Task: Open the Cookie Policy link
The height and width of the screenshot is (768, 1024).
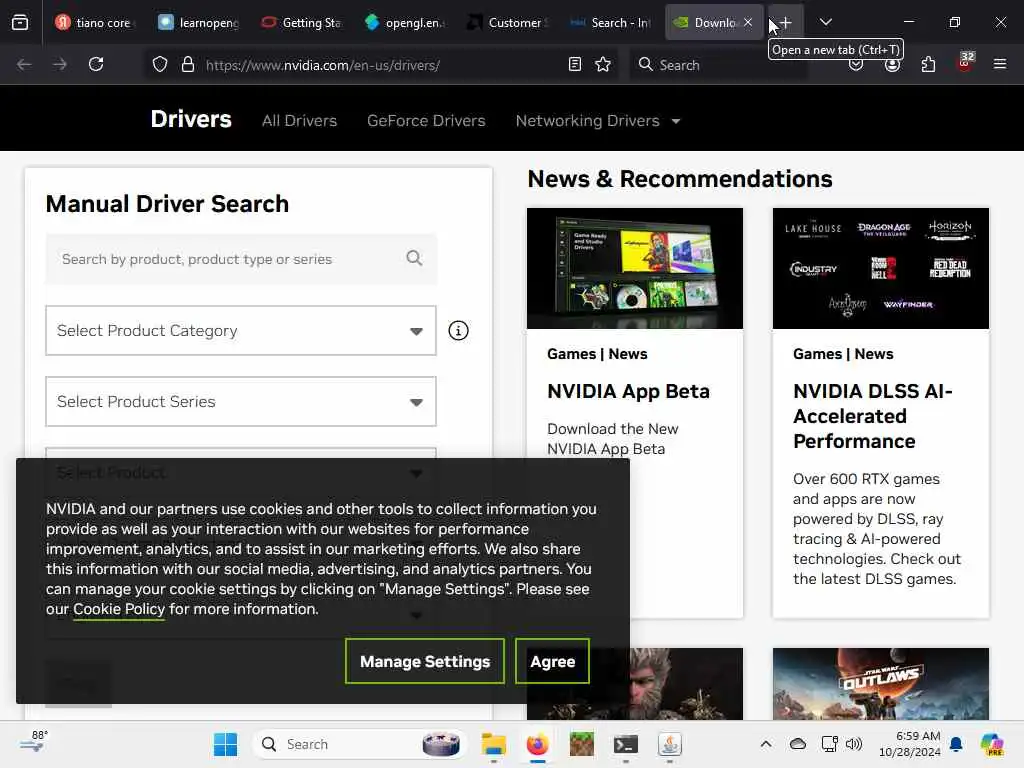Action: (x=119, y=609)
